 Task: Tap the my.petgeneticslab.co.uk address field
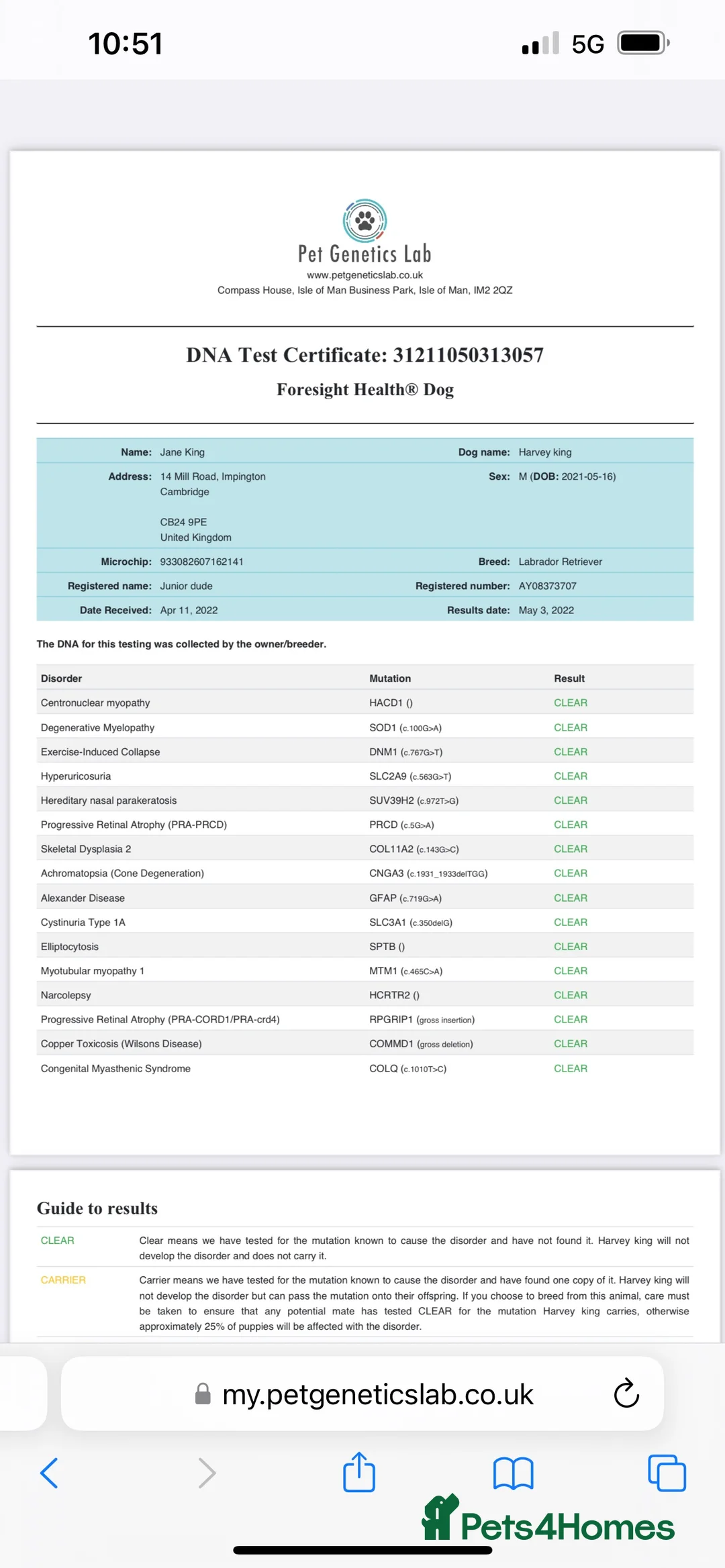pos(377,1394)
